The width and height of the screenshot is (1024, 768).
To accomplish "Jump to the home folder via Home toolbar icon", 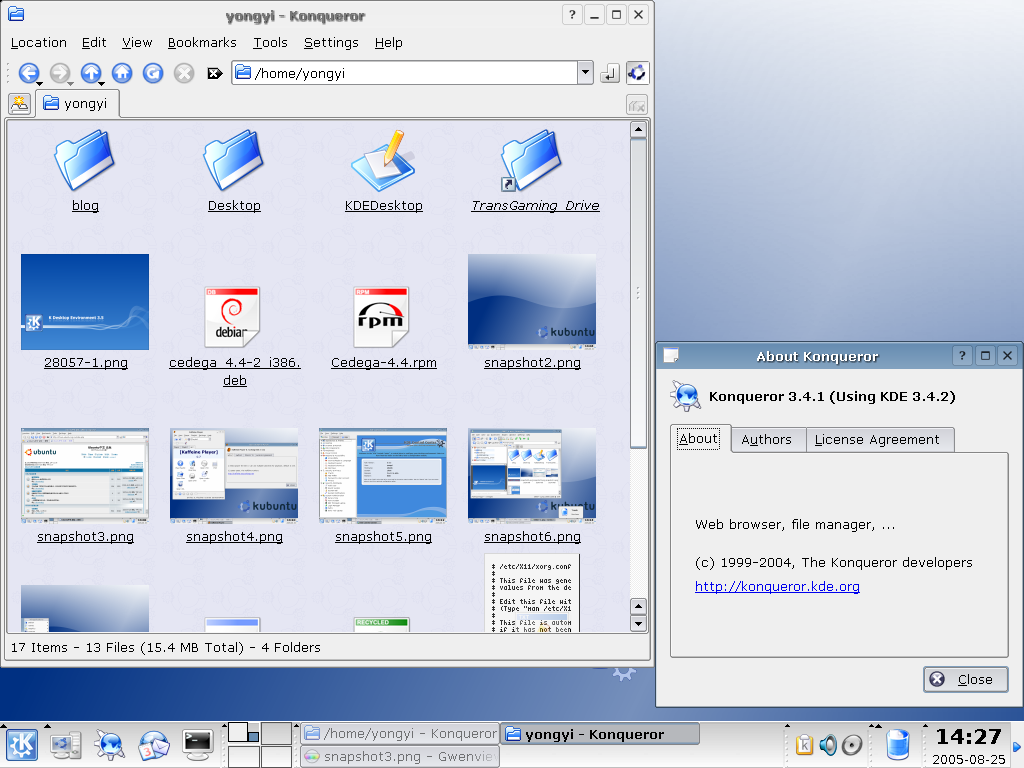I will coord(122,72).
